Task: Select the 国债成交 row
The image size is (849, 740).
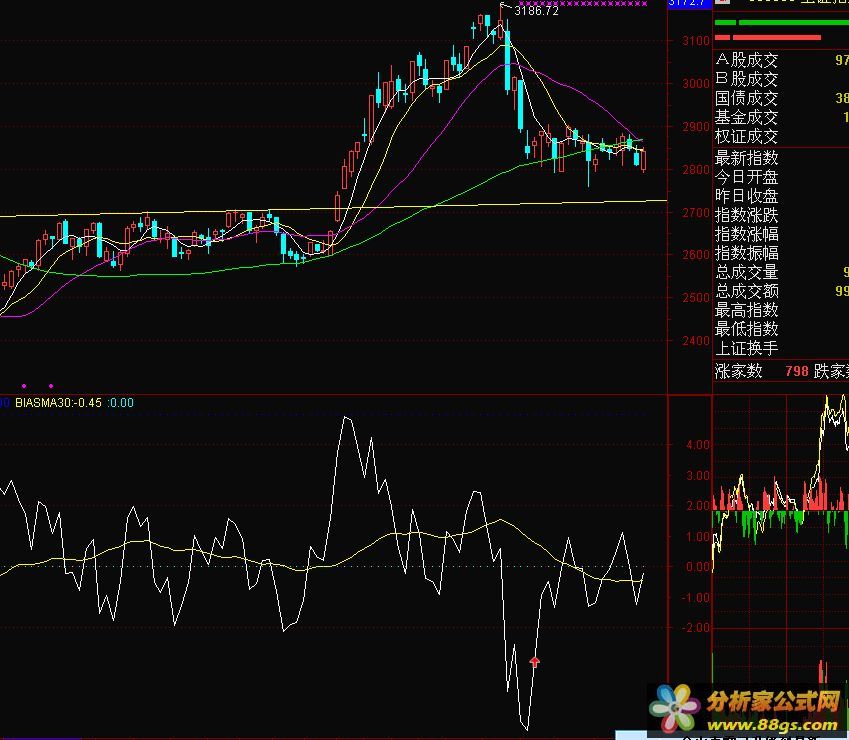Action: click(x=781, y=98)
